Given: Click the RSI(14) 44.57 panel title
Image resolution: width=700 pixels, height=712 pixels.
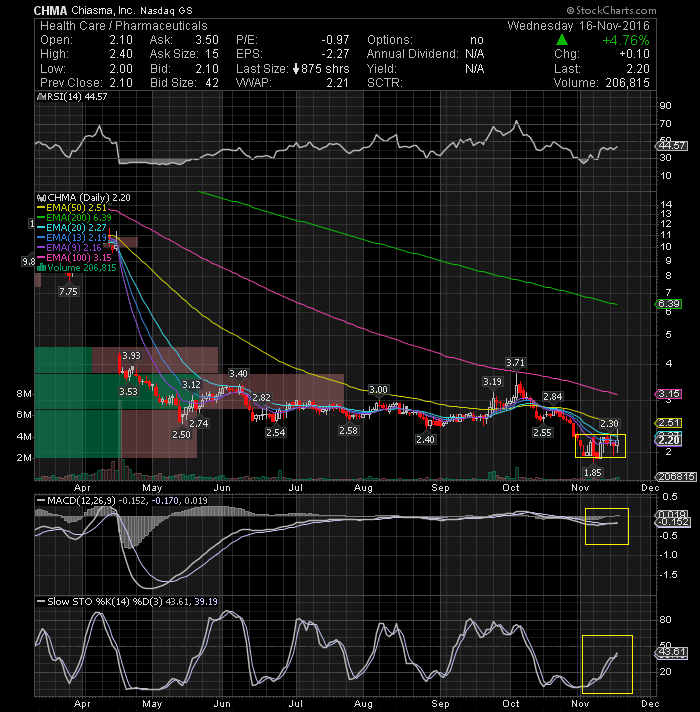Looking at the screenshot, I should [x=73, y=97].
